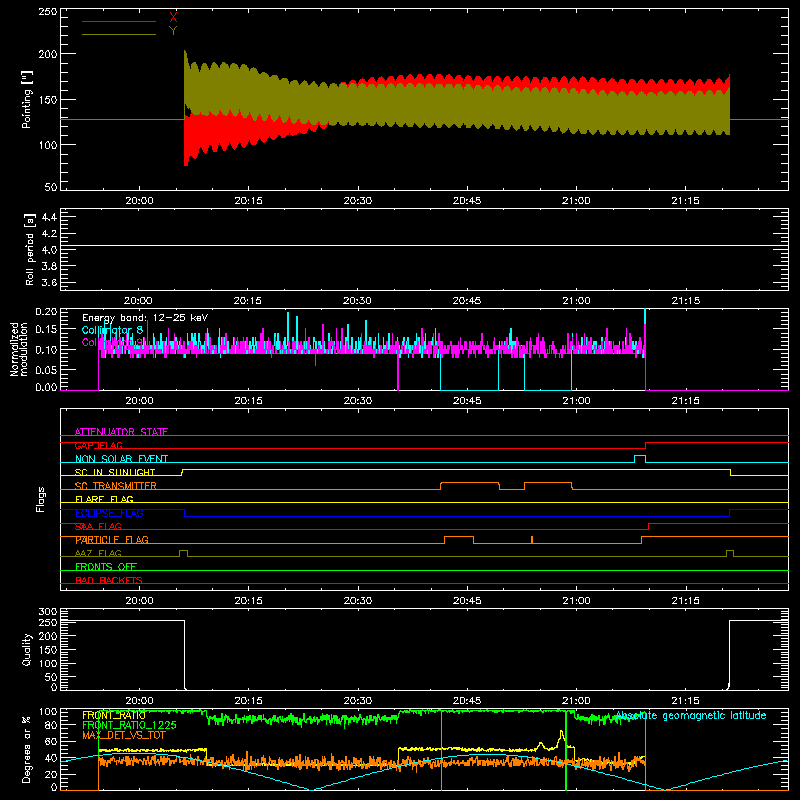800x800 pixels.
Task: Click the 20:00 time label under Pointing plot
Action: [139, 201]
